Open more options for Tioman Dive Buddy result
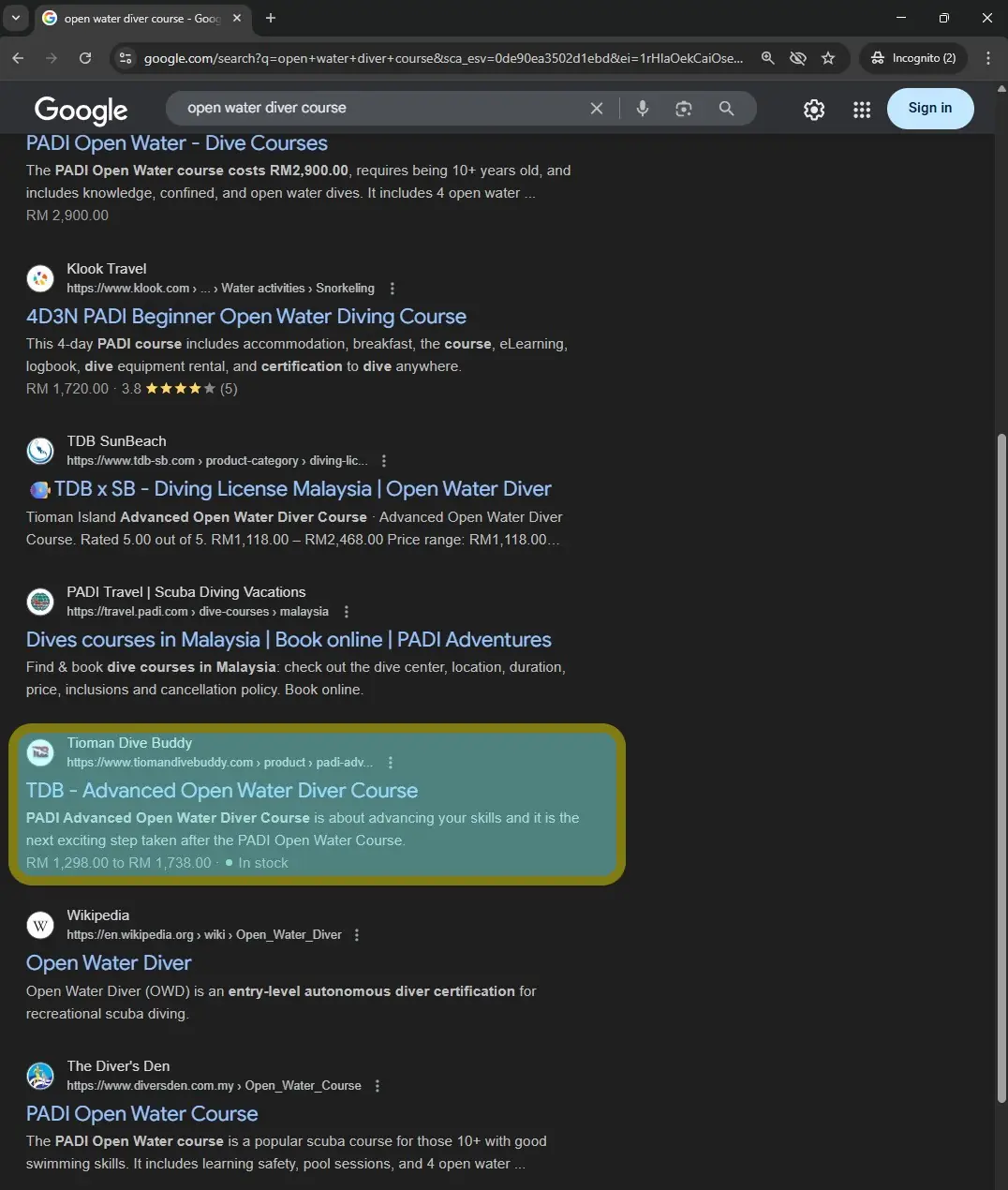Image resolution: width=1008 pixels, height=1190 pixels. point(391,763)
